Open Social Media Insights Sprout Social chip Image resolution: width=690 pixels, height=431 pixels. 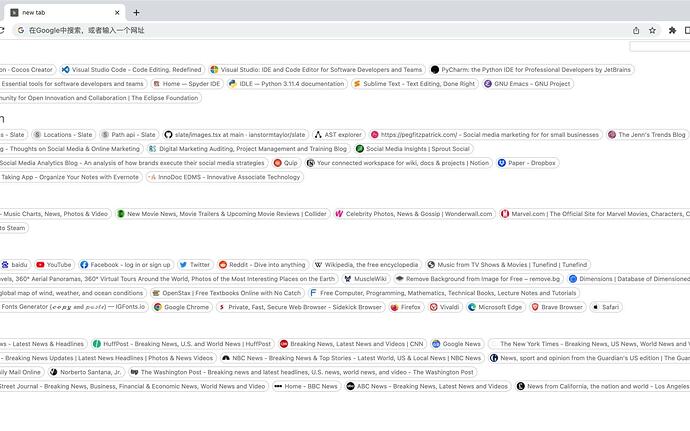tap(413, 149)
